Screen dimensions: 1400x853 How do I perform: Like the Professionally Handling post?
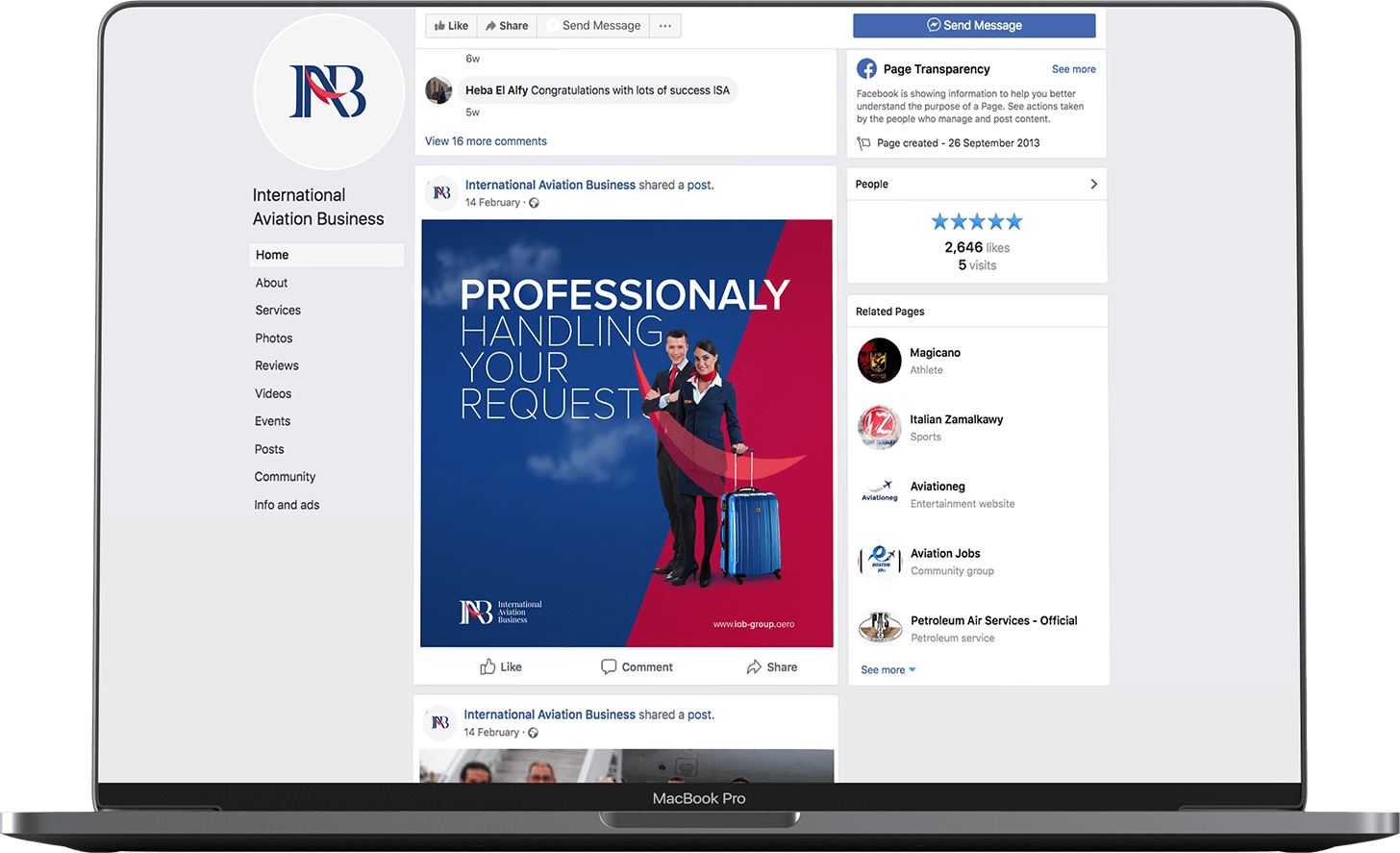tap(501, 666)
